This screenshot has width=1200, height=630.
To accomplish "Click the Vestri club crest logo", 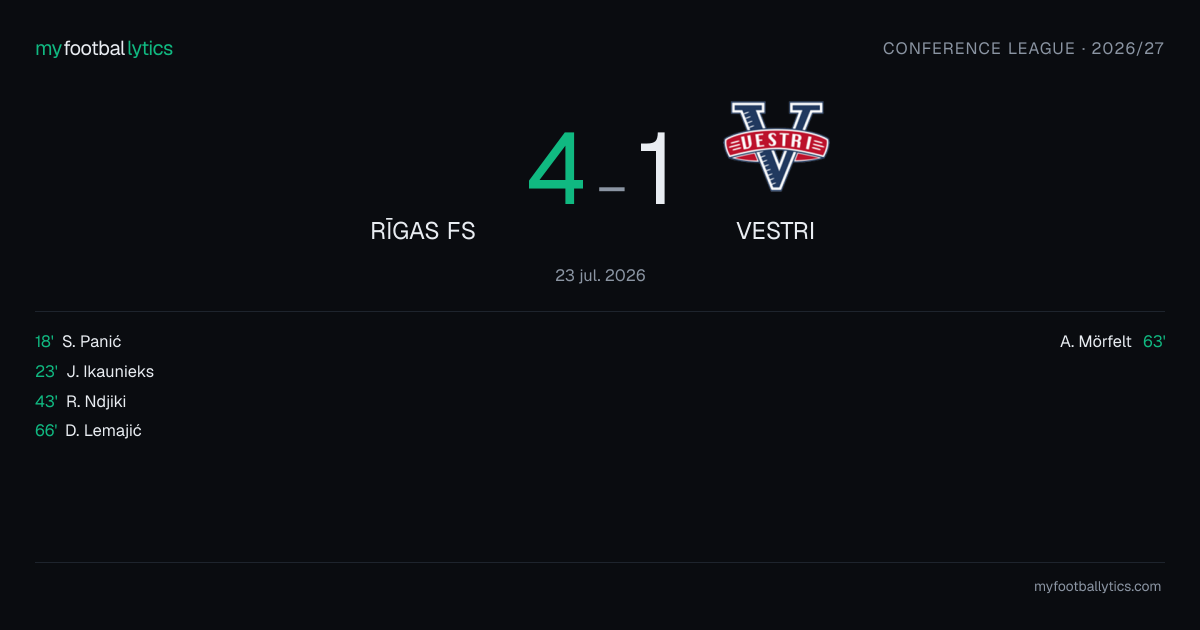I will pyautogui.click(x=776, y=146).
